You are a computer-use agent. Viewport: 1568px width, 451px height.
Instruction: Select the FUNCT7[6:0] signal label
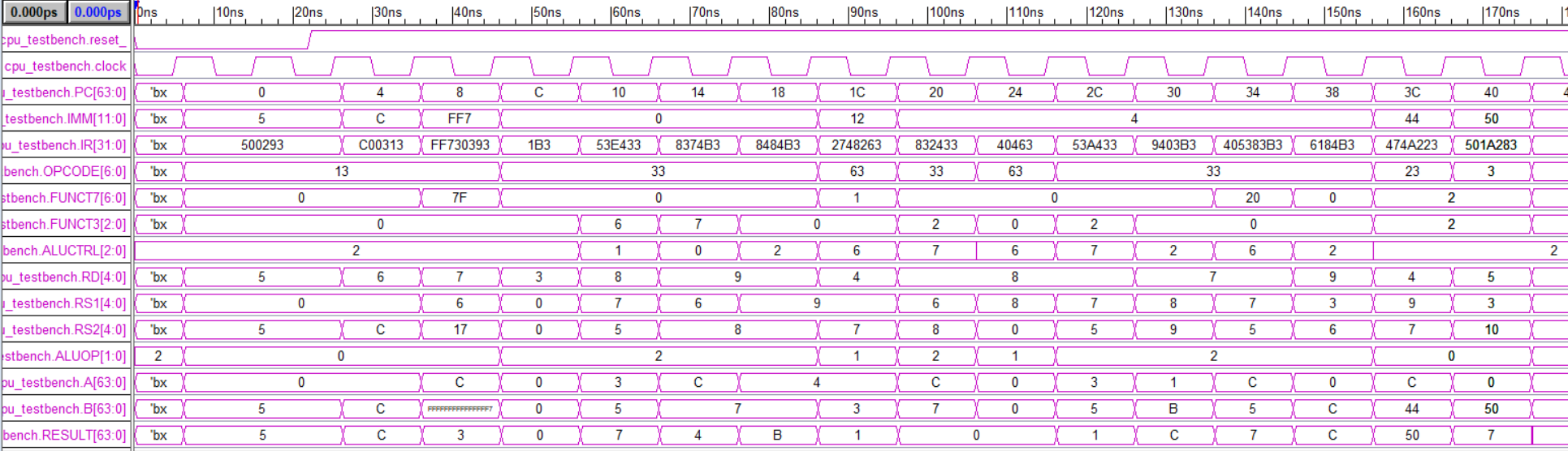65,198
